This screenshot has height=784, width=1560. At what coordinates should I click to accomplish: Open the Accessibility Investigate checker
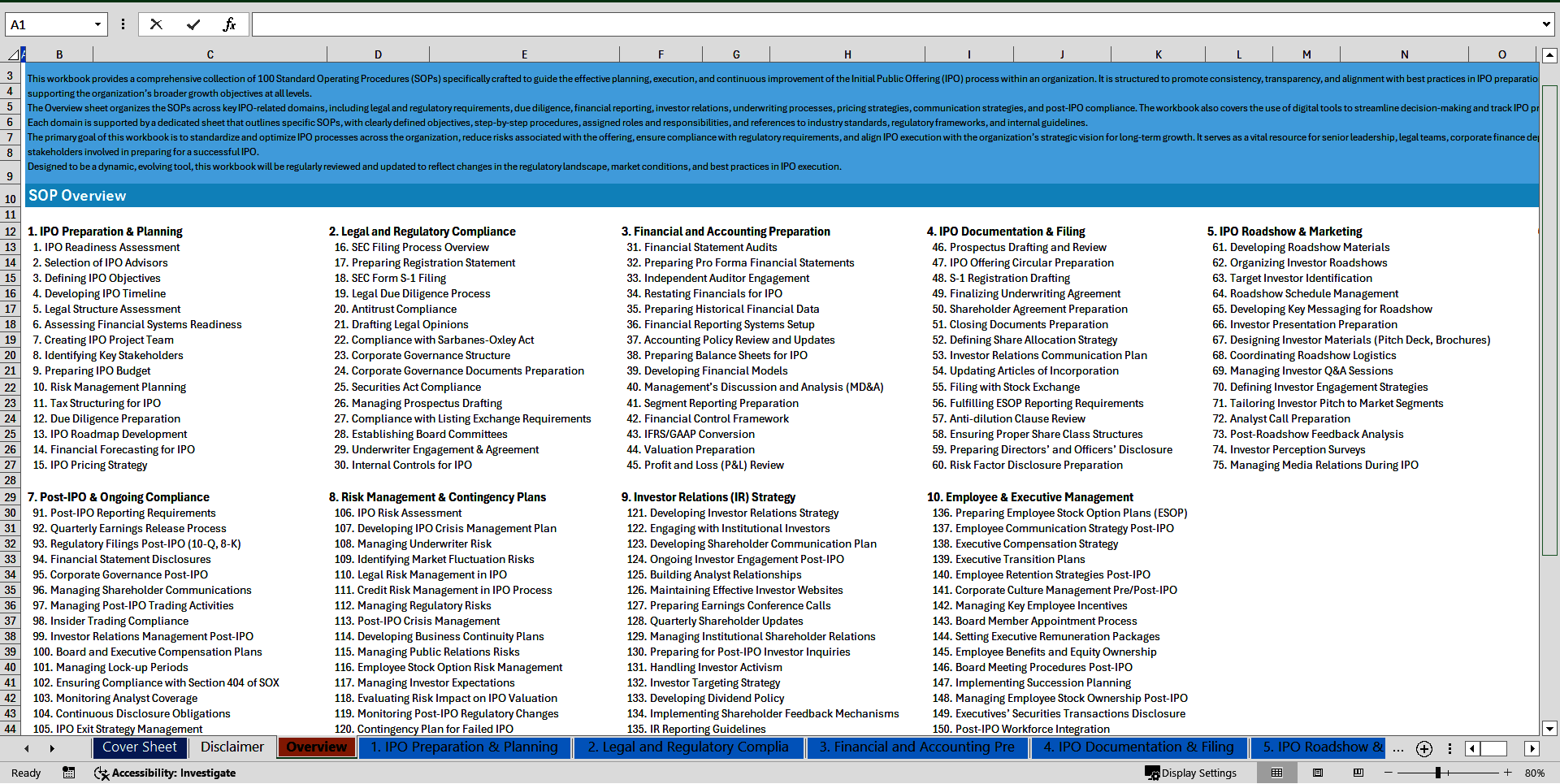165,773
